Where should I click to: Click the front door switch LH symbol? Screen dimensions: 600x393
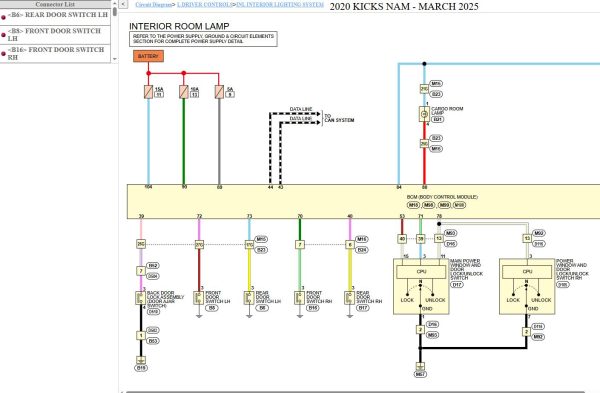pyautogui.click(x=199, y=298)
